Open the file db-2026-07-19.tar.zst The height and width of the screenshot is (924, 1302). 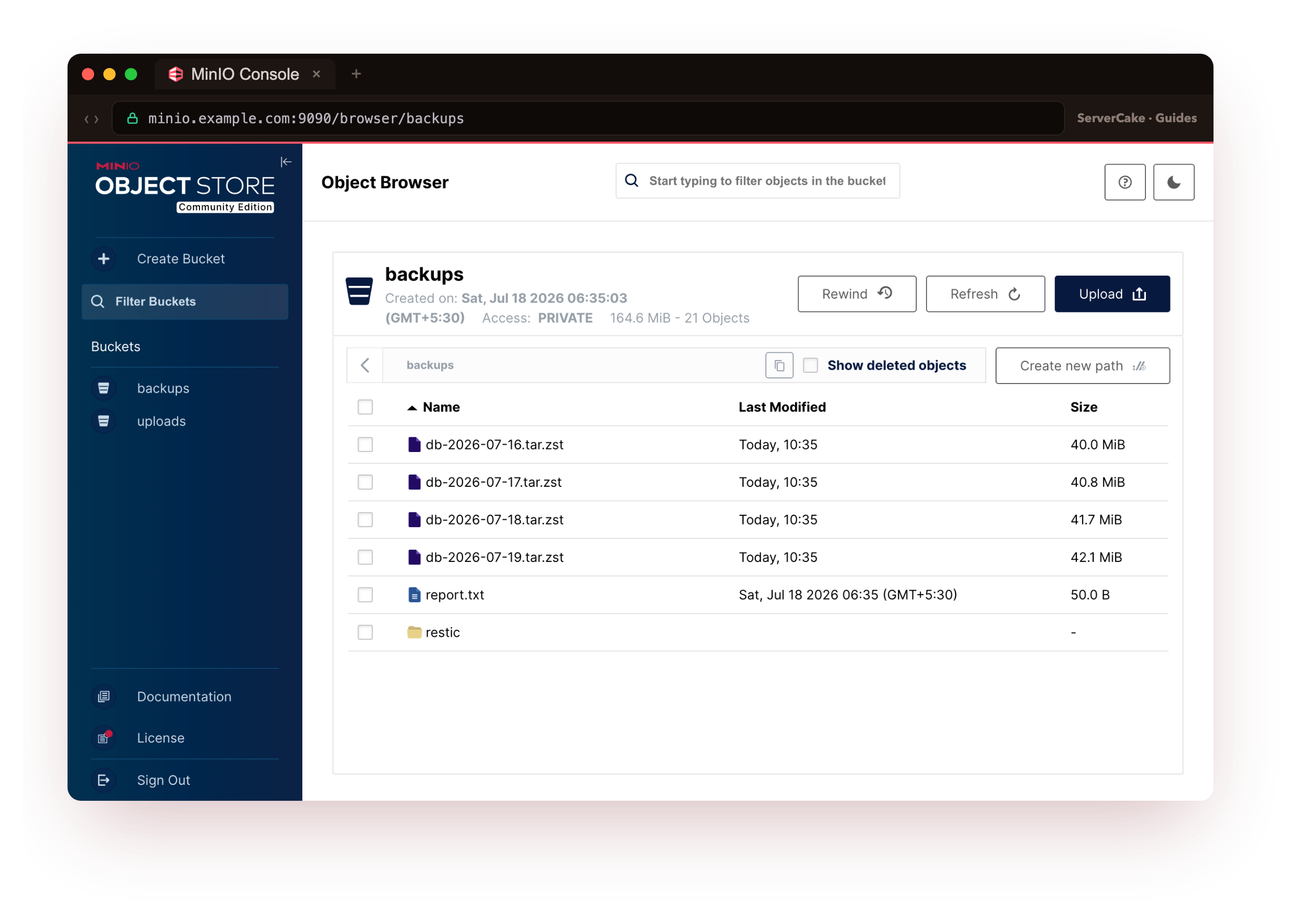[495, 557]
